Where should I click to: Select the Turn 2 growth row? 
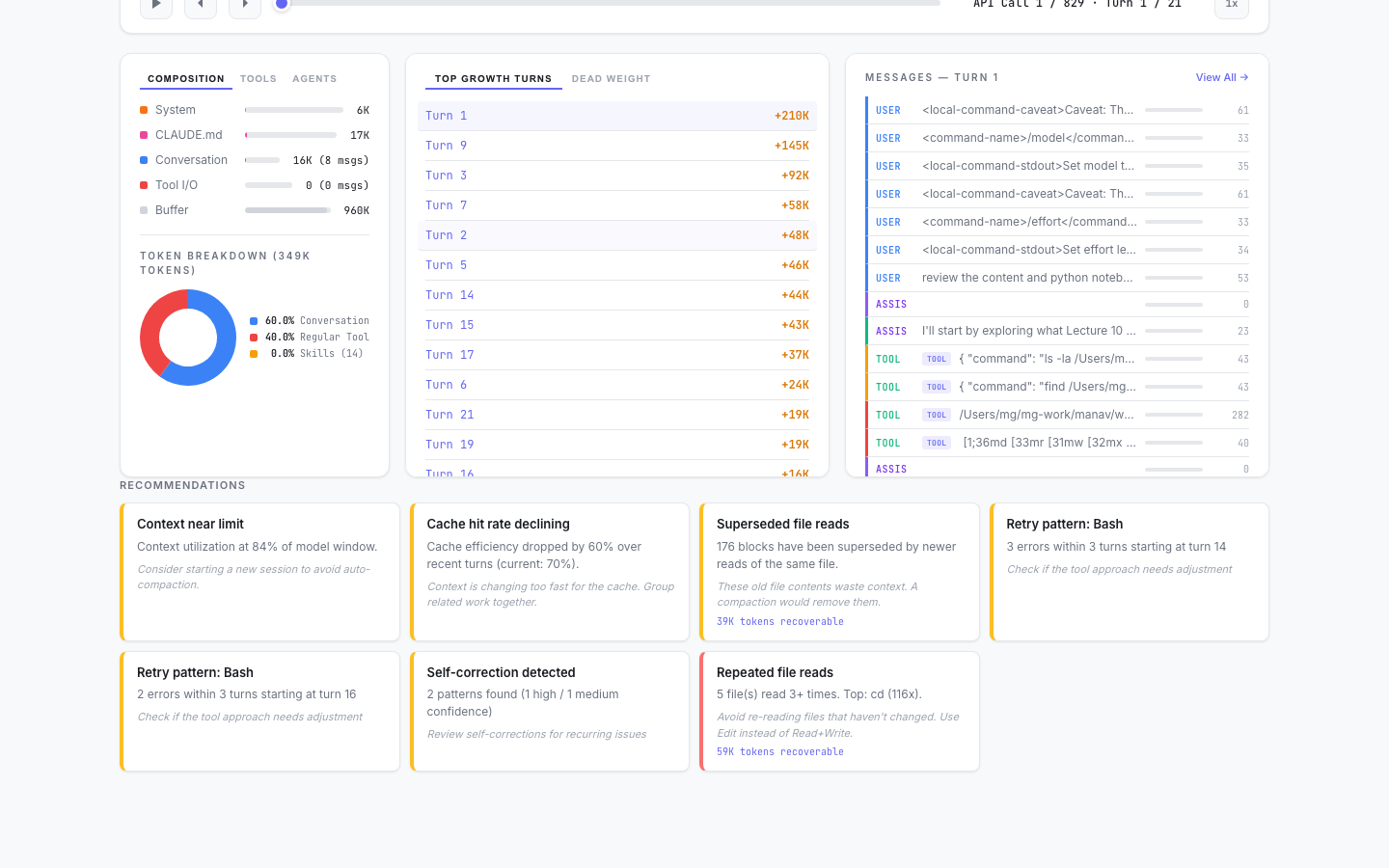click(617, 235)
